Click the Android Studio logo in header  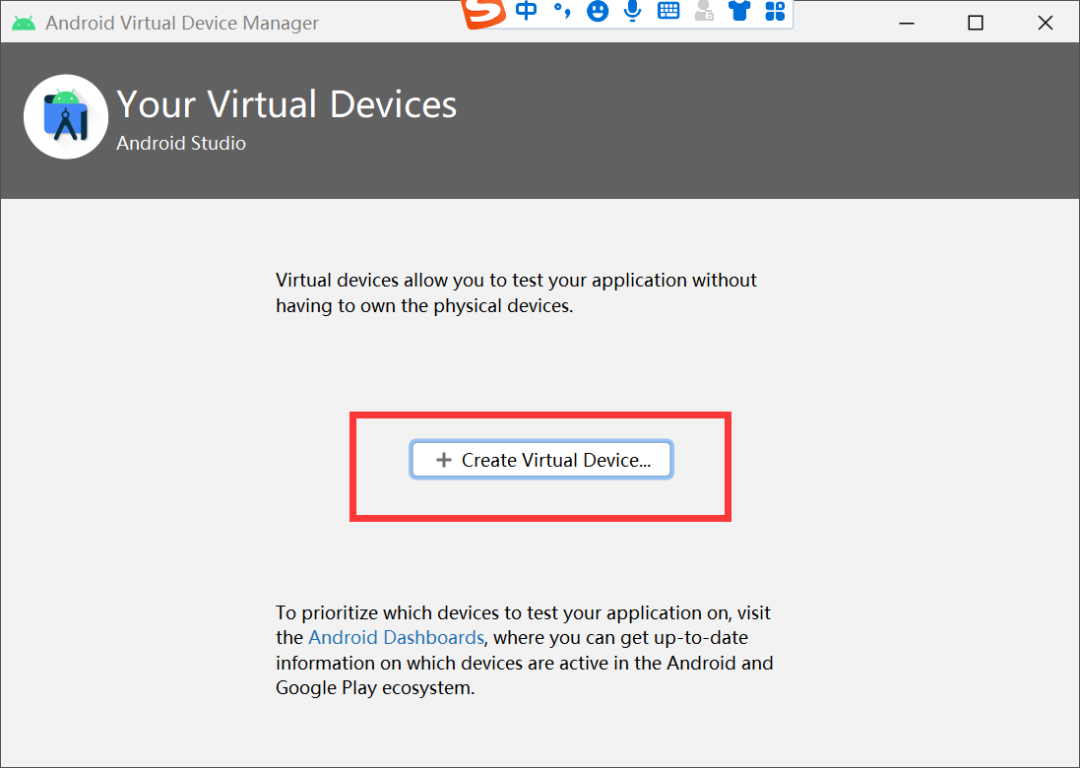click(65, 117)
